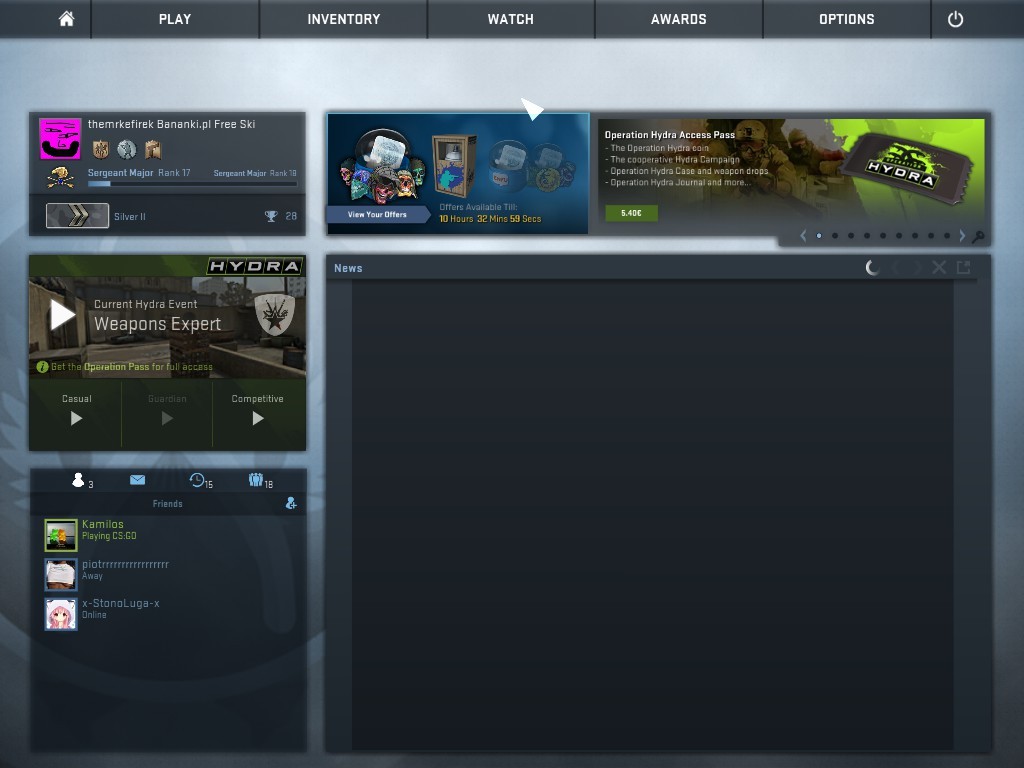This screenshot has width=1024, height=768.
Task: Close the News panel
Action: pos(939,267)
